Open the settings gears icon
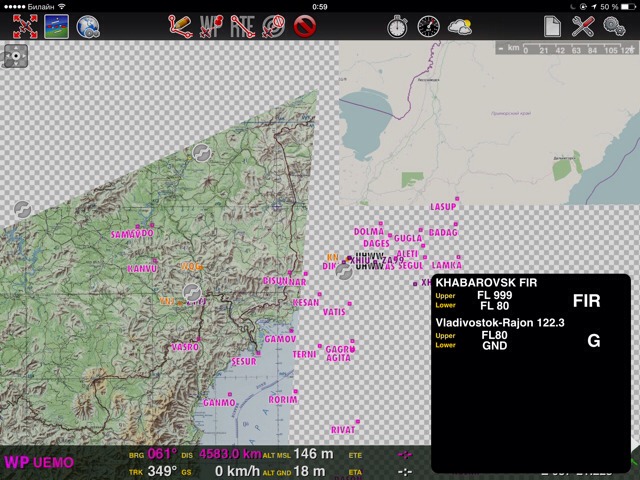This screenshot has height=480, width=640. coord(614,27)
